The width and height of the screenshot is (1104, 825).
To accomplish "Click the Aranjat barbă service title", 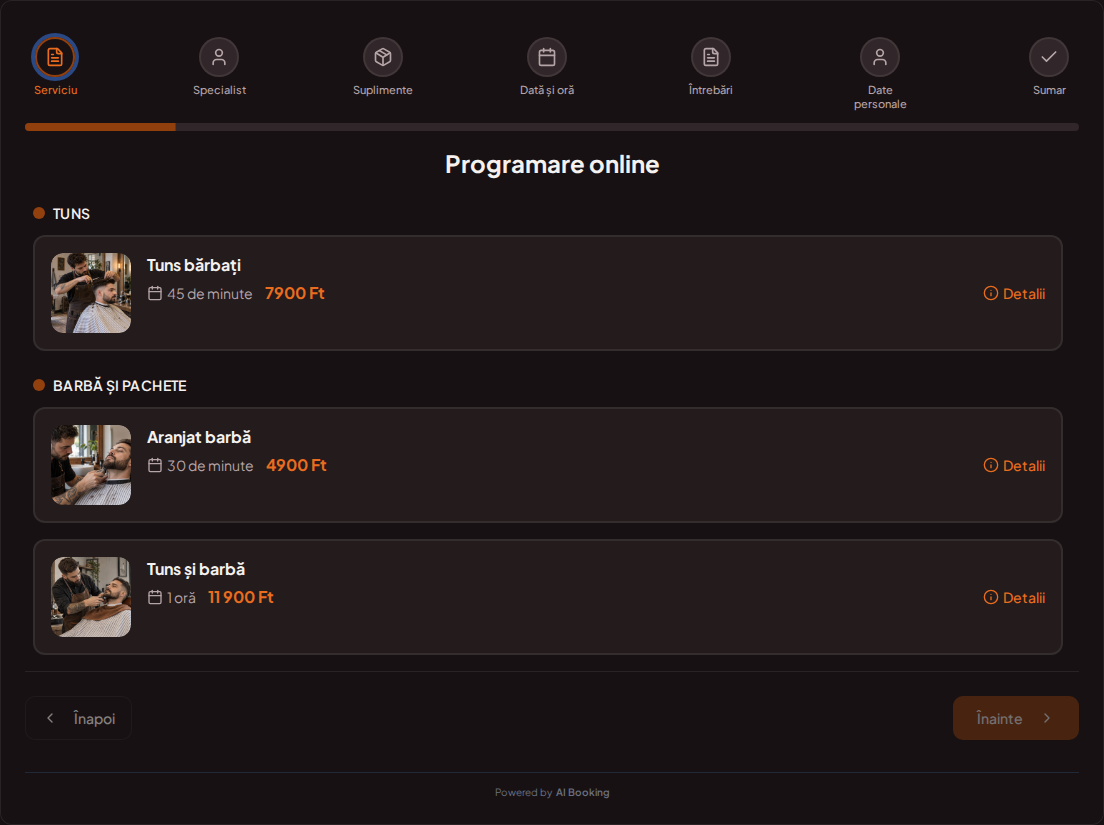I will 199,437.
